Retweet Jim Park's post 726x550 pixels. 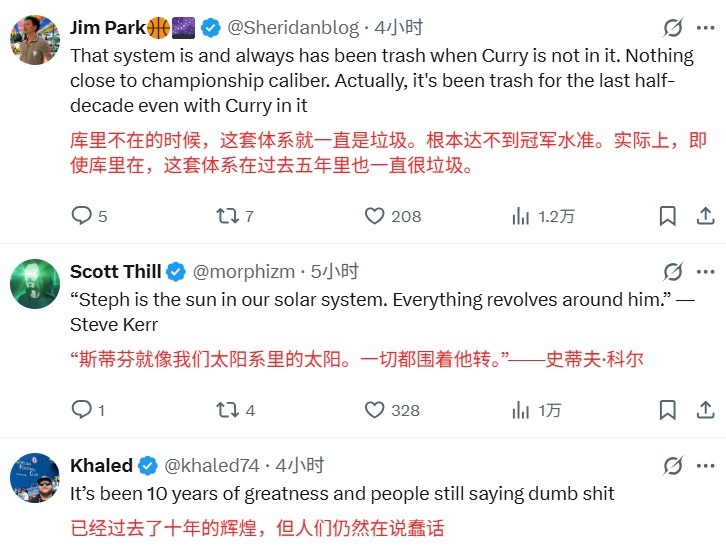pyautogui.click(x=227, y=216)
